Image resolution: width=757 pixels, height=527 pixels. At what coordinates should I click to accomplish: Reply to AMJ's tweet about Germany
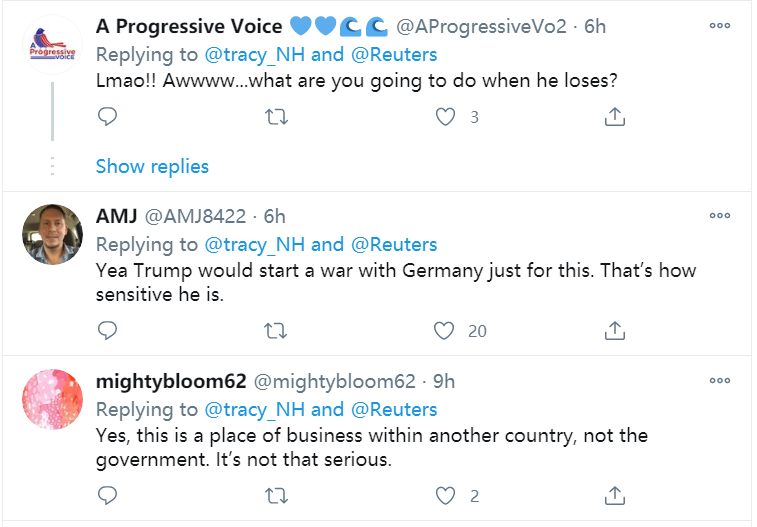pyautogui.click(x=107, y=331)
